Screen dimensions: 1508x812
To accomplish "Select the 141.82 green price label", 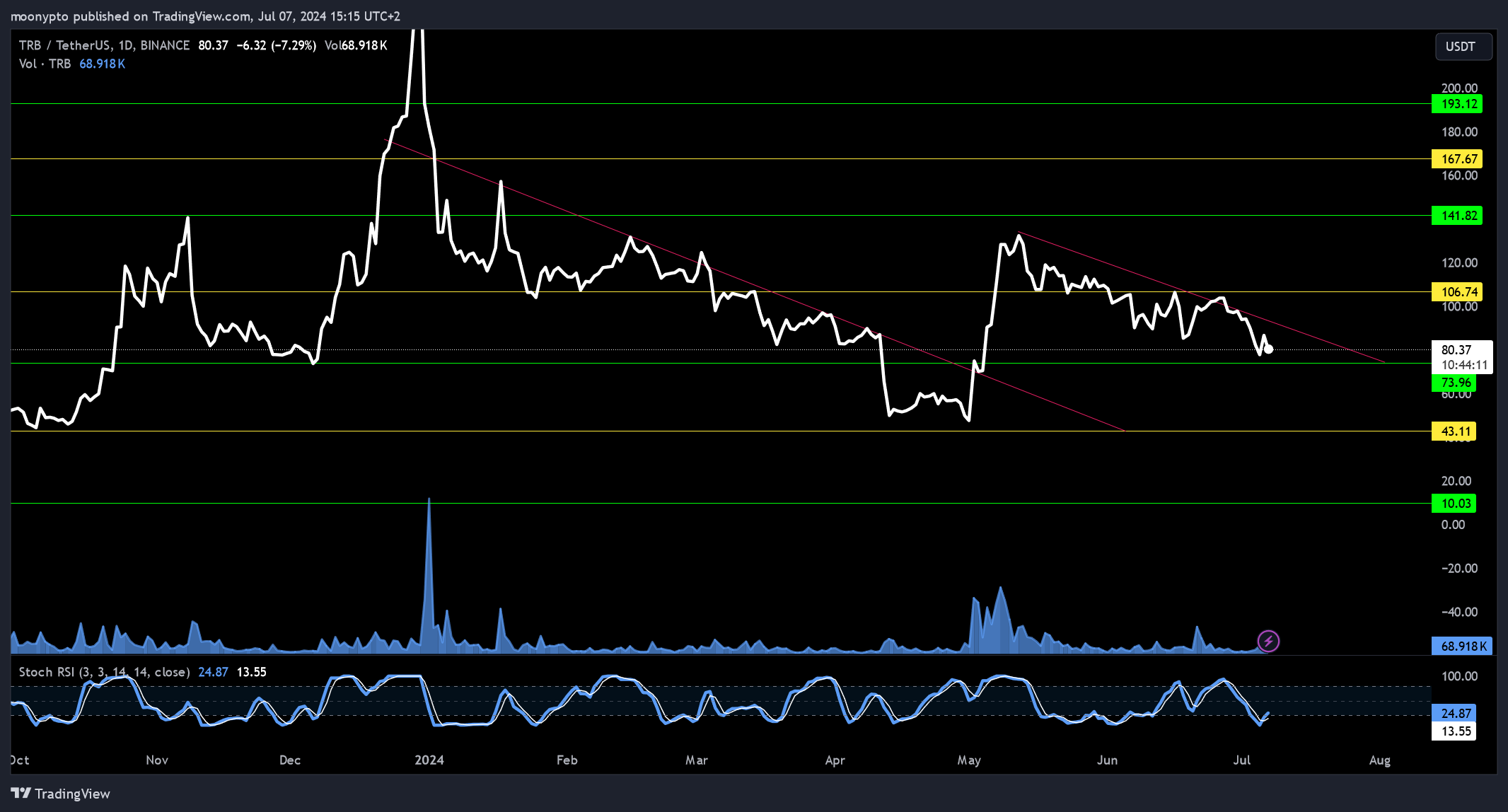I will pos(1457,216).
